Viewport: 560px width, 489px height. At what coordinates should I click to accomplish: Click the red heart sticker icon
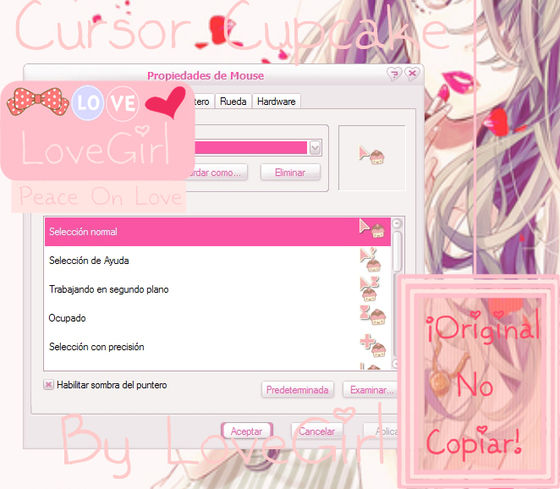(x=166, y=102)
